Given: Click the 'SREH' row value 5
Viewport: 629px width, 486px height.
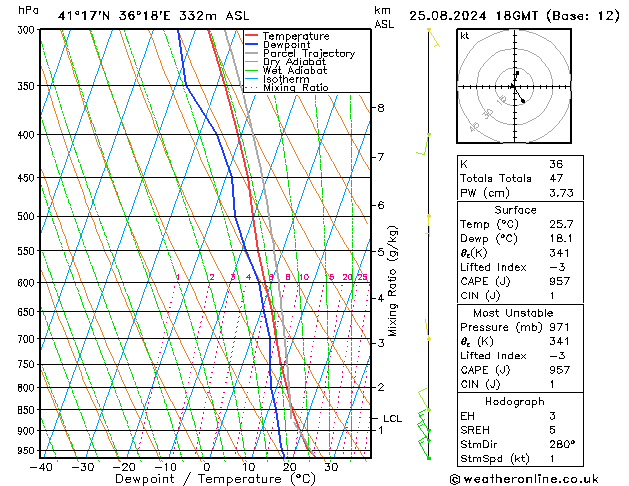Looking at the screenshot, I should click(x=553, y=430).
